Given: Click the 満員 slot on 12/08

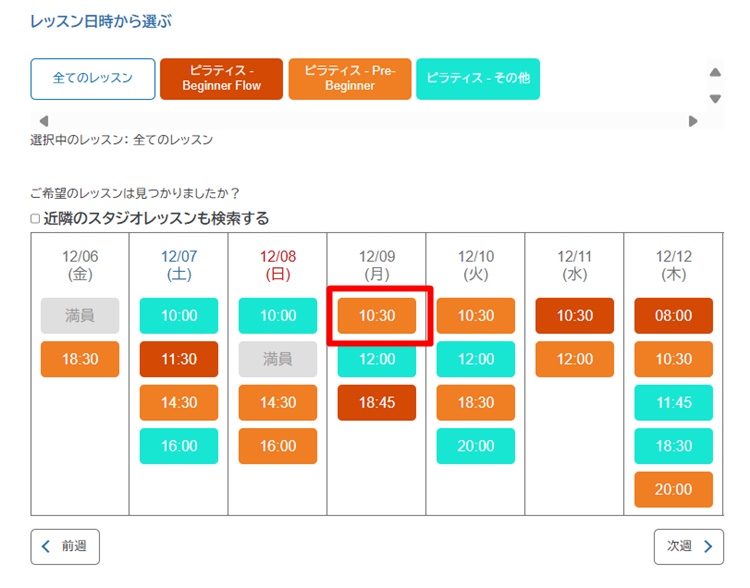Looking at the screenshot, I should 278,359.
